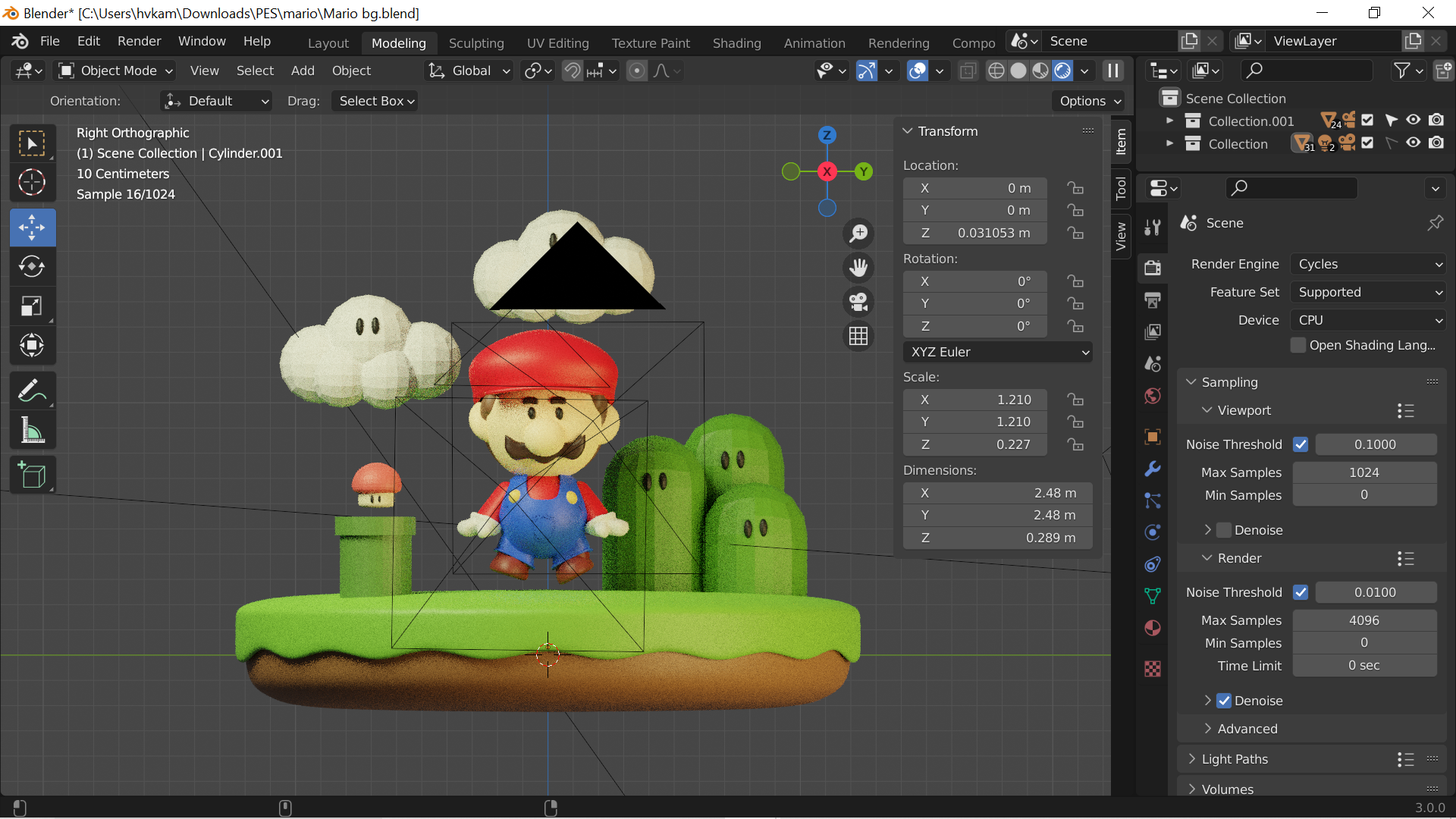
Task: Open the XYZ Euler rotation mode dropdown
Action: point(998,352)
